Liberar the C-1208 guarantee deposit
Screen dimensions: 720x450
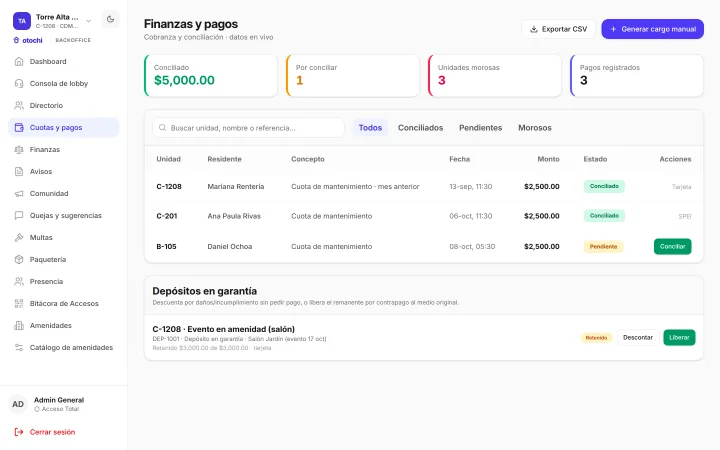[679, 338]
